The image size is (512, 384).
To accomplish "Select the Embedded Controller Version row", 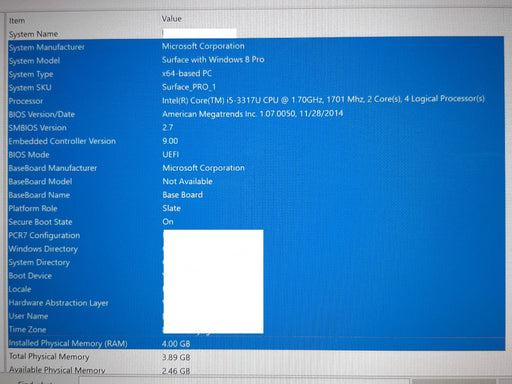I will [256, 141].
